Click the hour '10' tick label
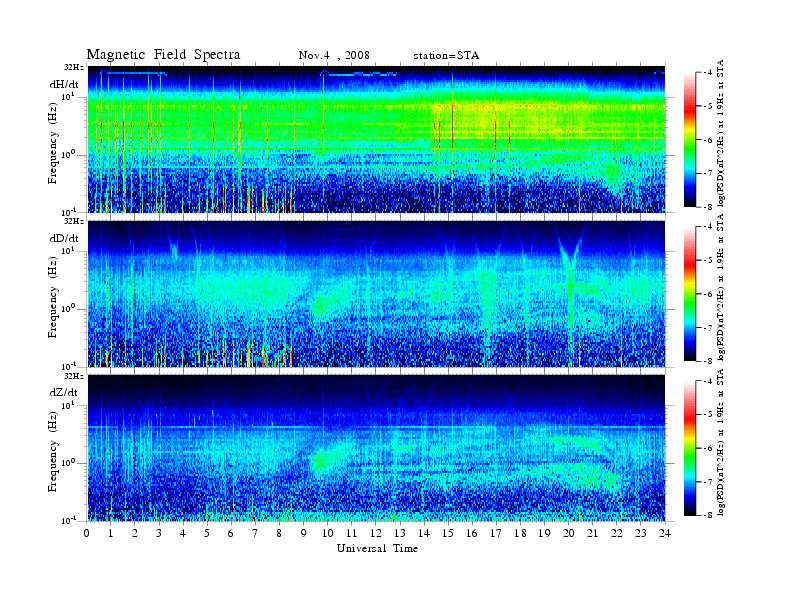The width and height of the screenshot is (792, 612). click(x=327, y=533)
